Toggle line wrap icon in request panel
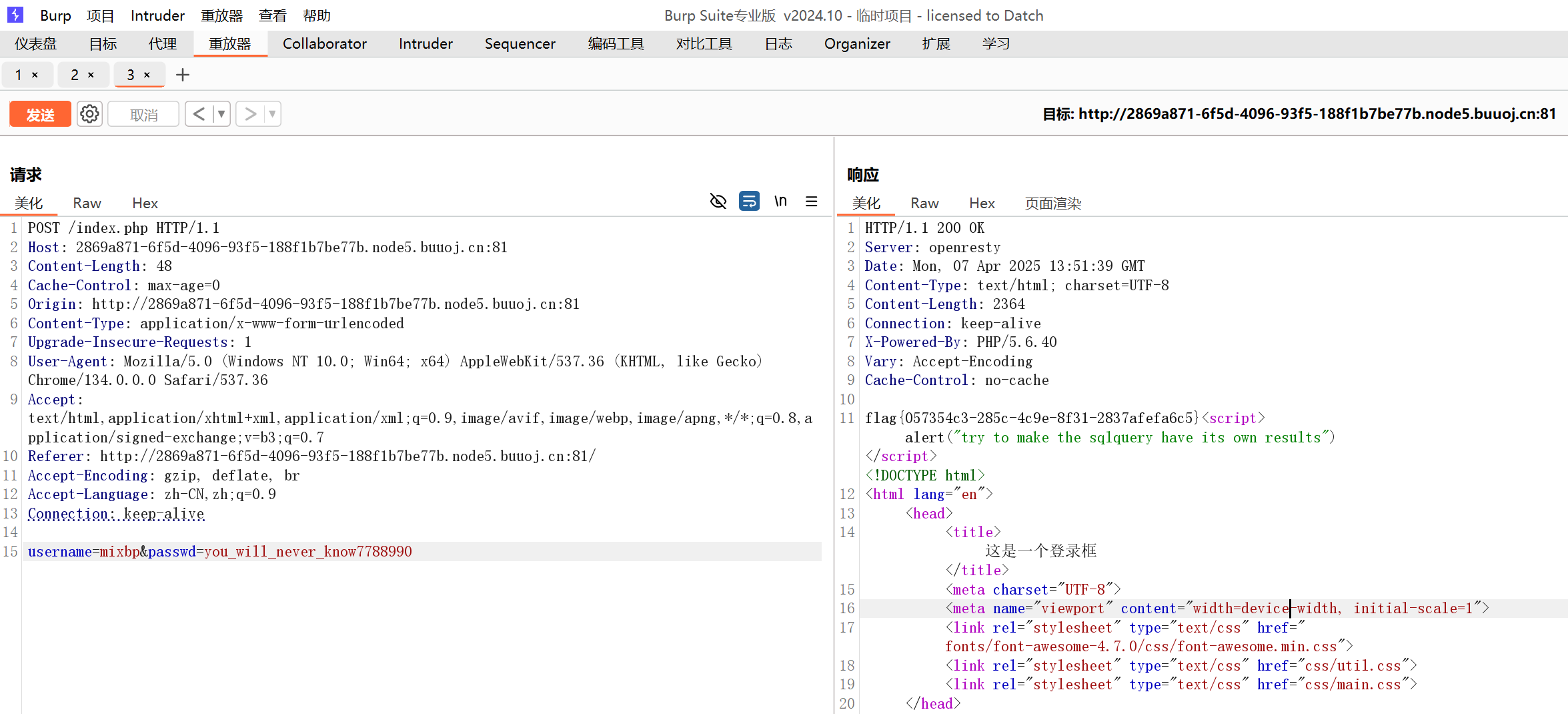 749,201
